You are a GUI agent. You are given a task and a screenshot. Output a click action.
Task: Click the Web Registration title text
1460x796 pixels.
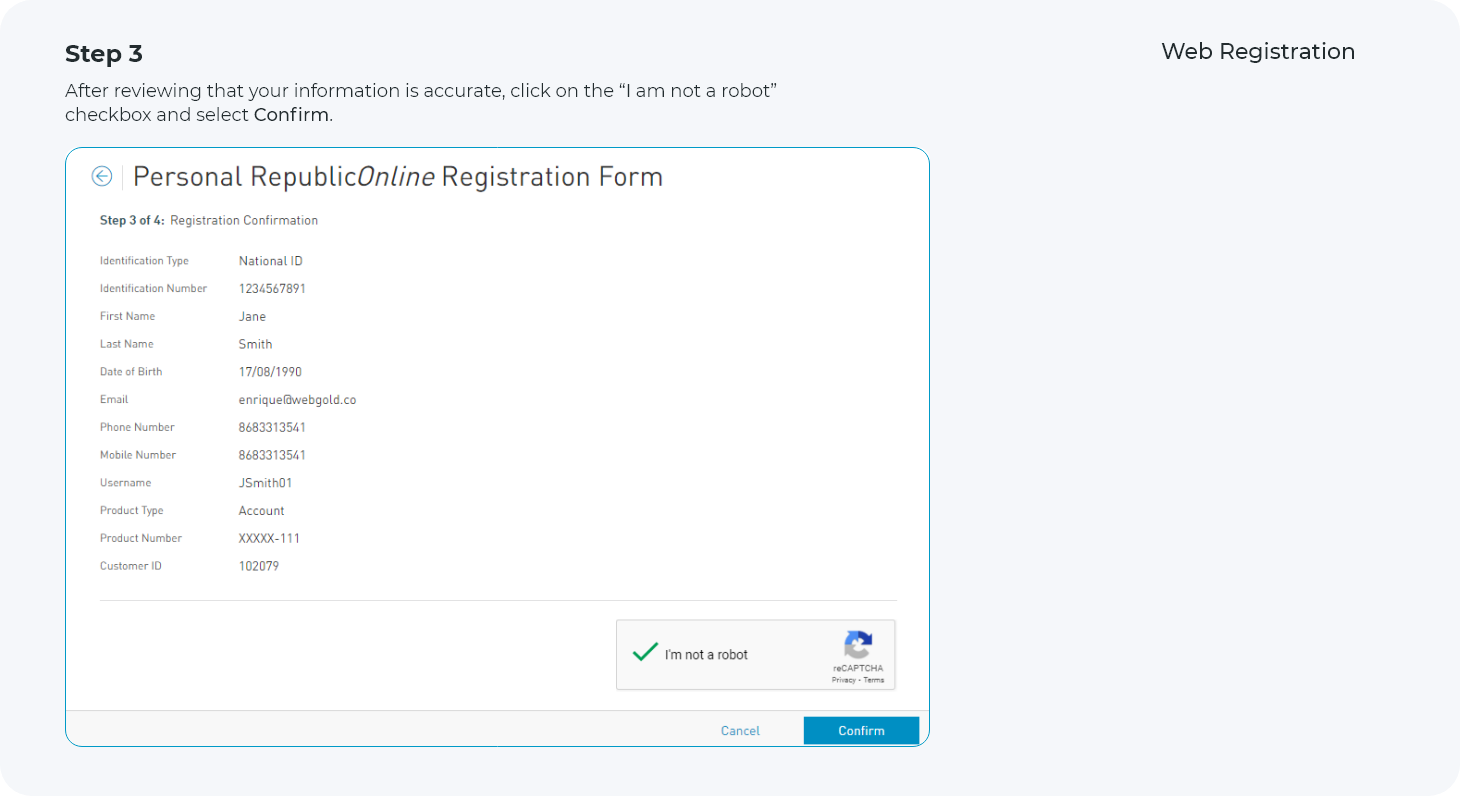pyautogui.click(x=1258, y=52)
